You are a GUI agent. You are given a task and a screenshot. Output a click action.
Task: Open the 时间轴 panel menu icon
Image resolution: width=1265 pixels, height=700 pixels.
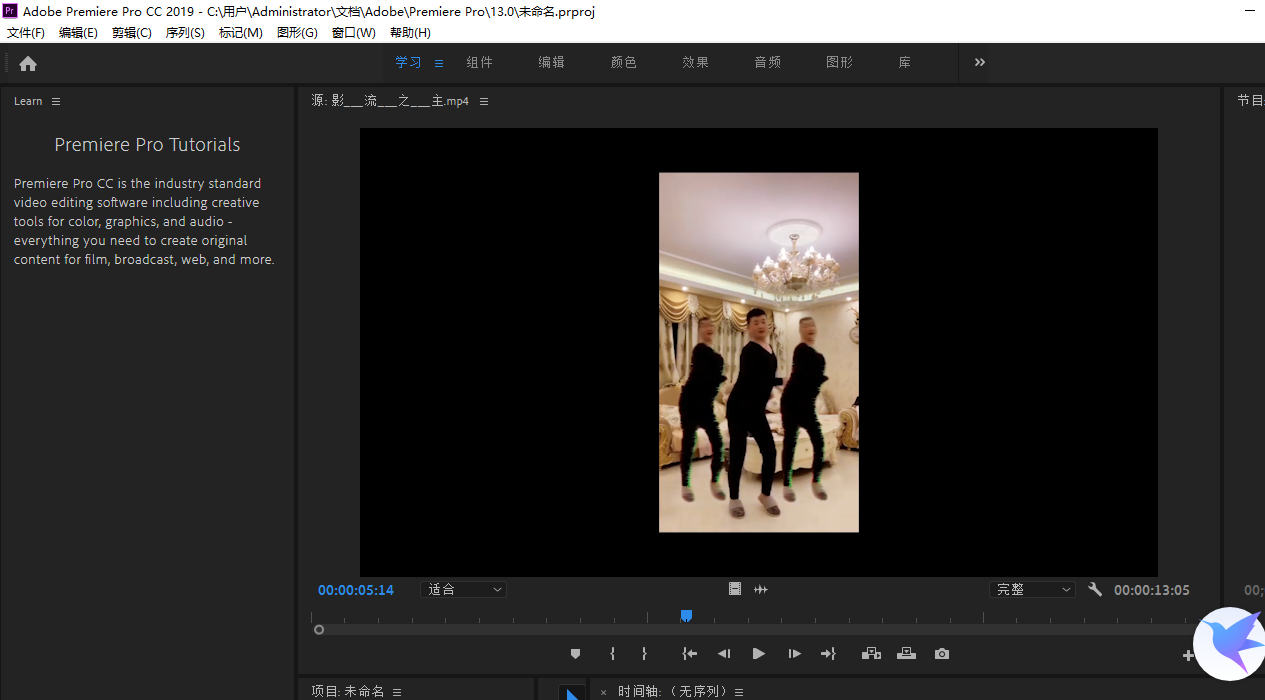[739, 692]
